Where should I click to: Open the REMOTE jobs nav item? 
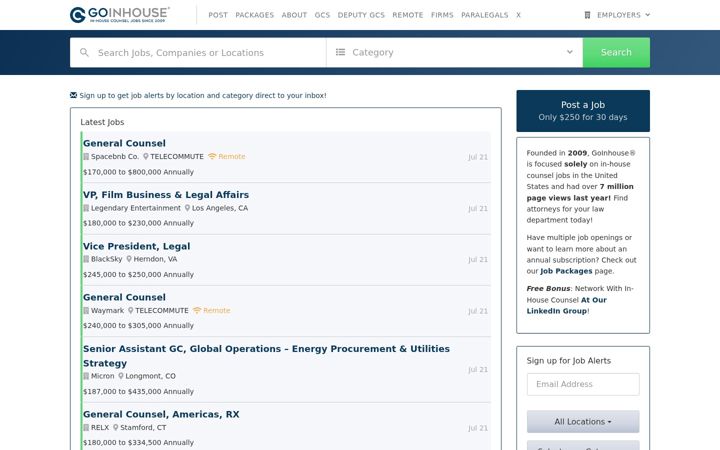tap(408, 15)
